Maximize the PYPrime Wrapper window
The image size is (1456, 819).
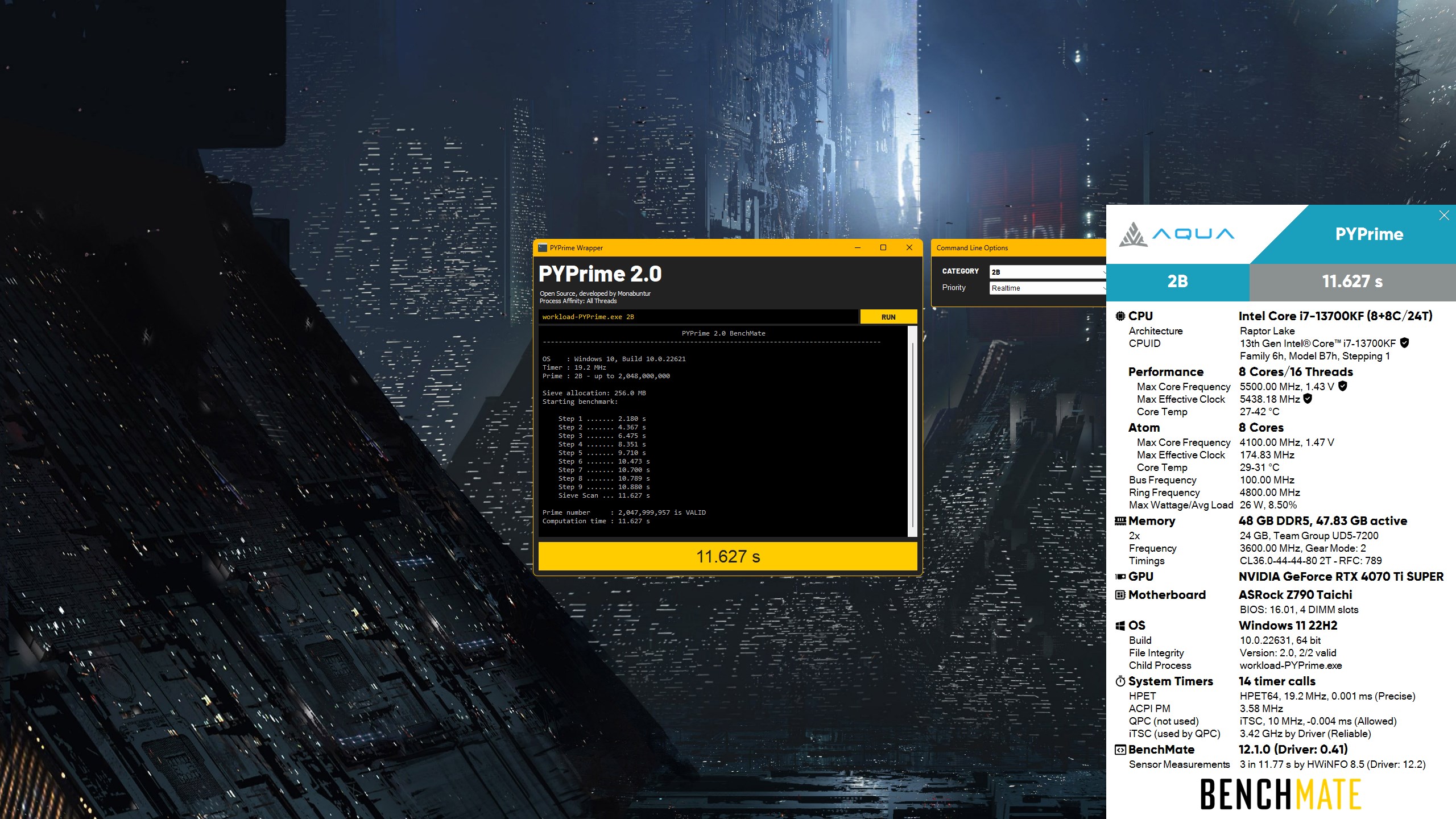coord(883,247)
